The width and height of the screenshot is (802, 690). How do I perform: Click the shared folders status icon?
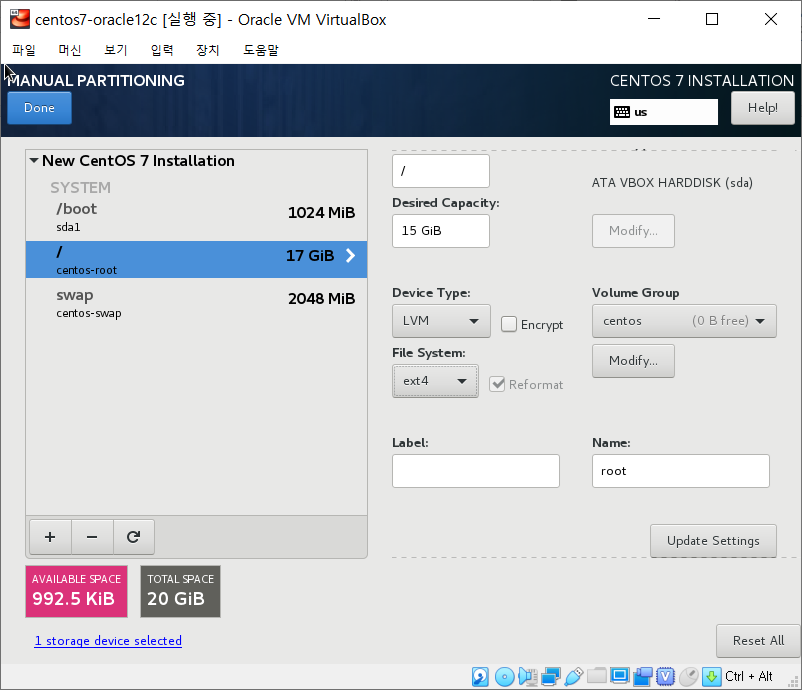pyautogui.click(x=596, y=676)
